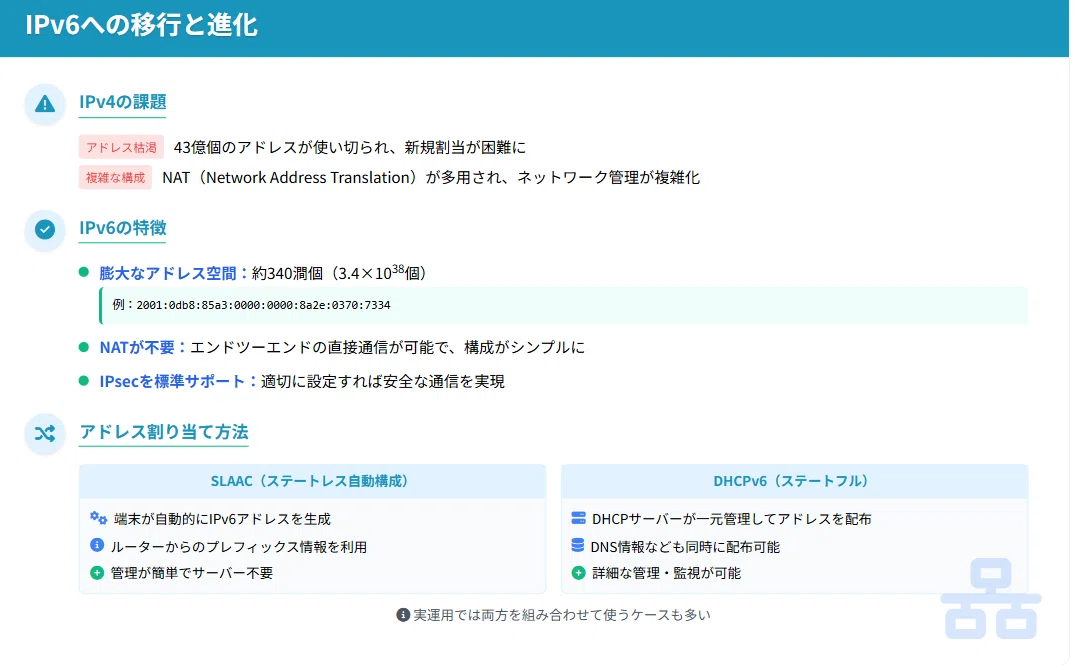The width and height of the screenshot is (1076, 665).
Task: Click the IPv6の特徴 section heading
Action: (x=123, y=228)
